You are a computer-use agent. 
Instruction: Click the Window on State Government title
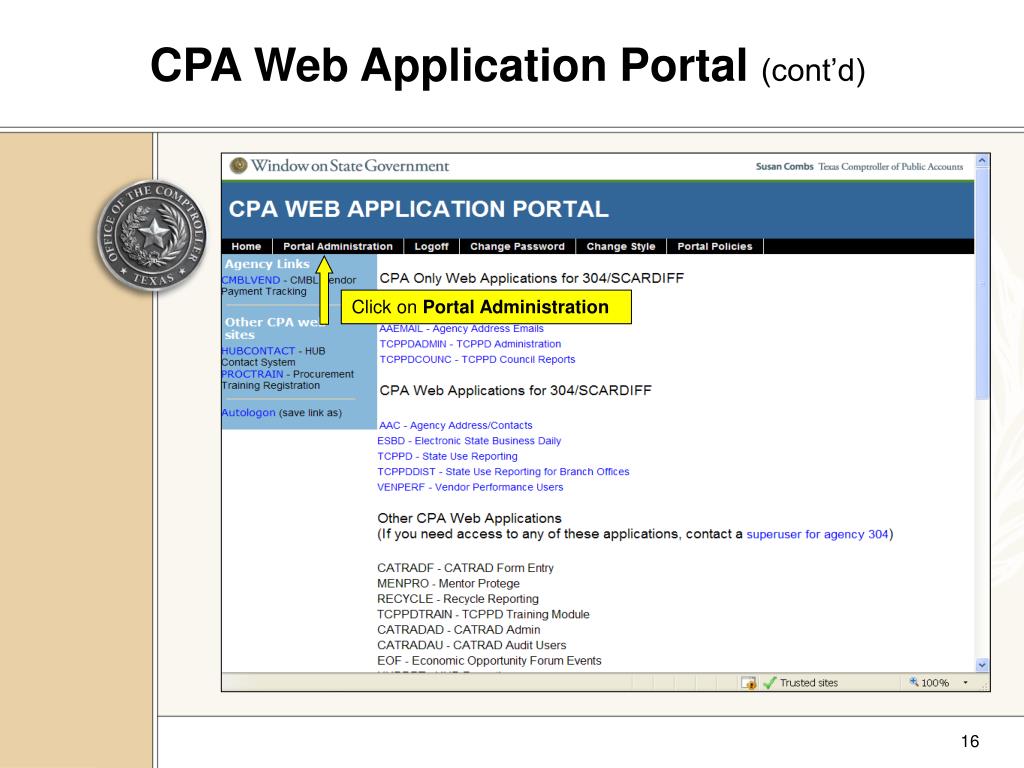[x=350, y=166]
